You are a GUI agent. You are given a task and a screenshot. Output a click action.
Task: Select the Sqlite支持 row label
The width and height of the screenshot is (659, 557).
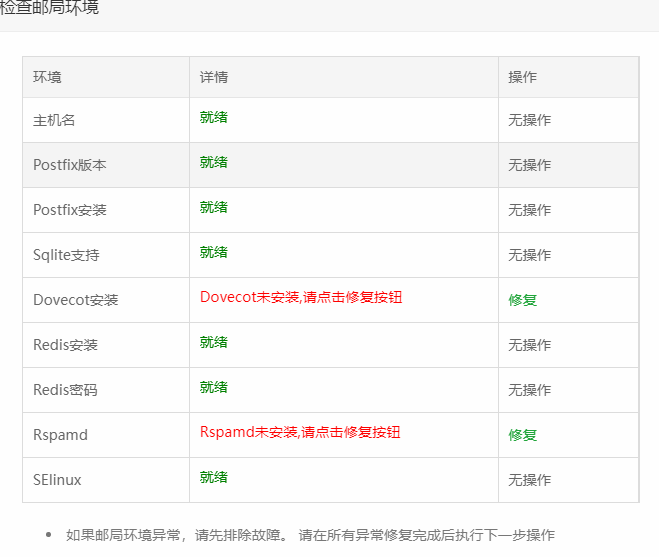66,255
